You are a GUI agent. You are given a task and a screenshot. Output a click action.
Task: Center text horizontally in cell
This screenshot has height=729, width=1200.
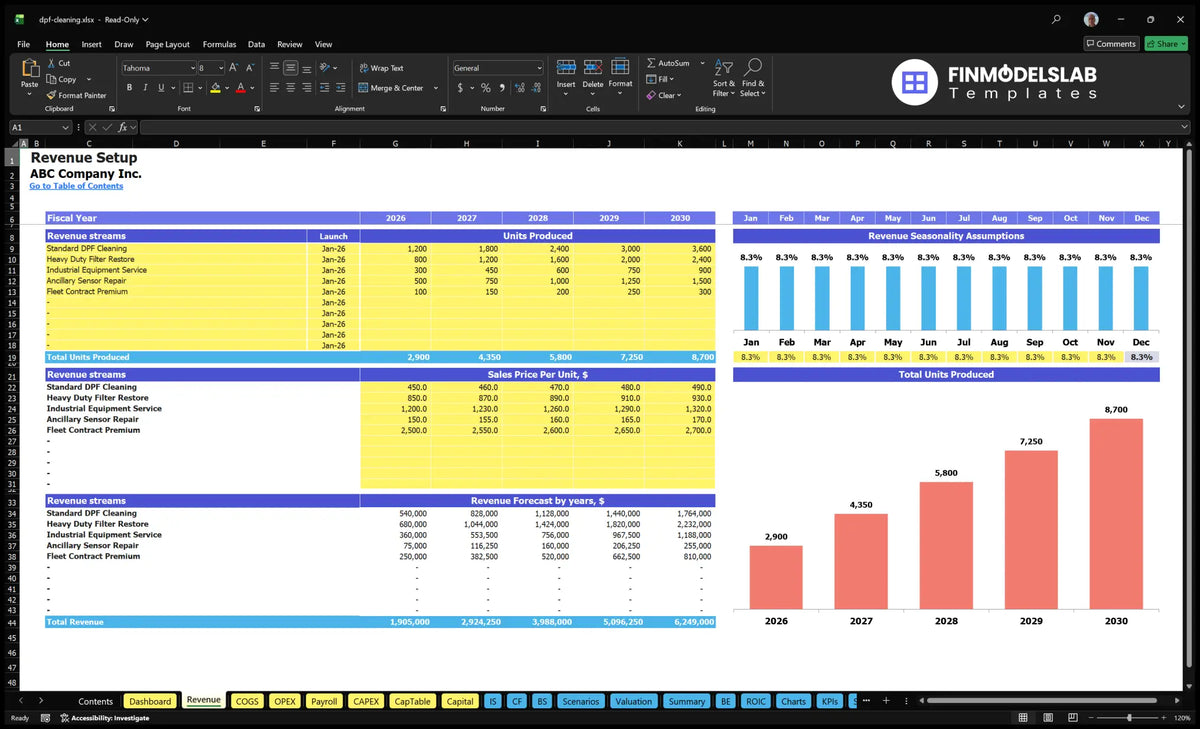point(290,88)
